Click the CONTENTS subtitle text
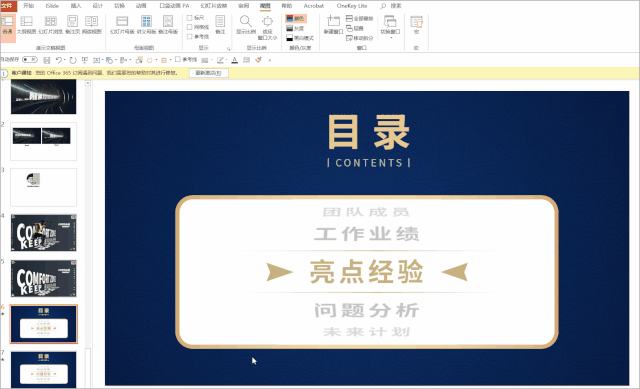640x389 pixels. pyautogui.click(x=369, y=163)
